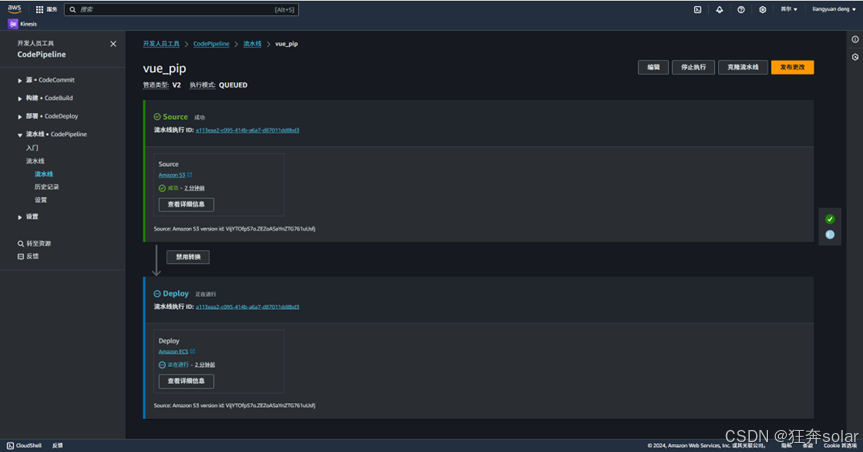Click the external link icon beside Amazon S3
Screen dimensions: 863x452
coord(189,175)
